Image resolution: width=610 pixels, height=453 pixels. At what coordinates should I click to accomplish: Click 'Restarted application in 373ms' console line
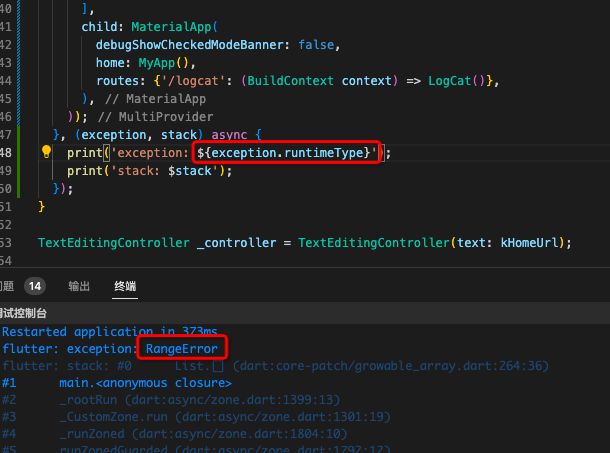(x=110, y=332)
